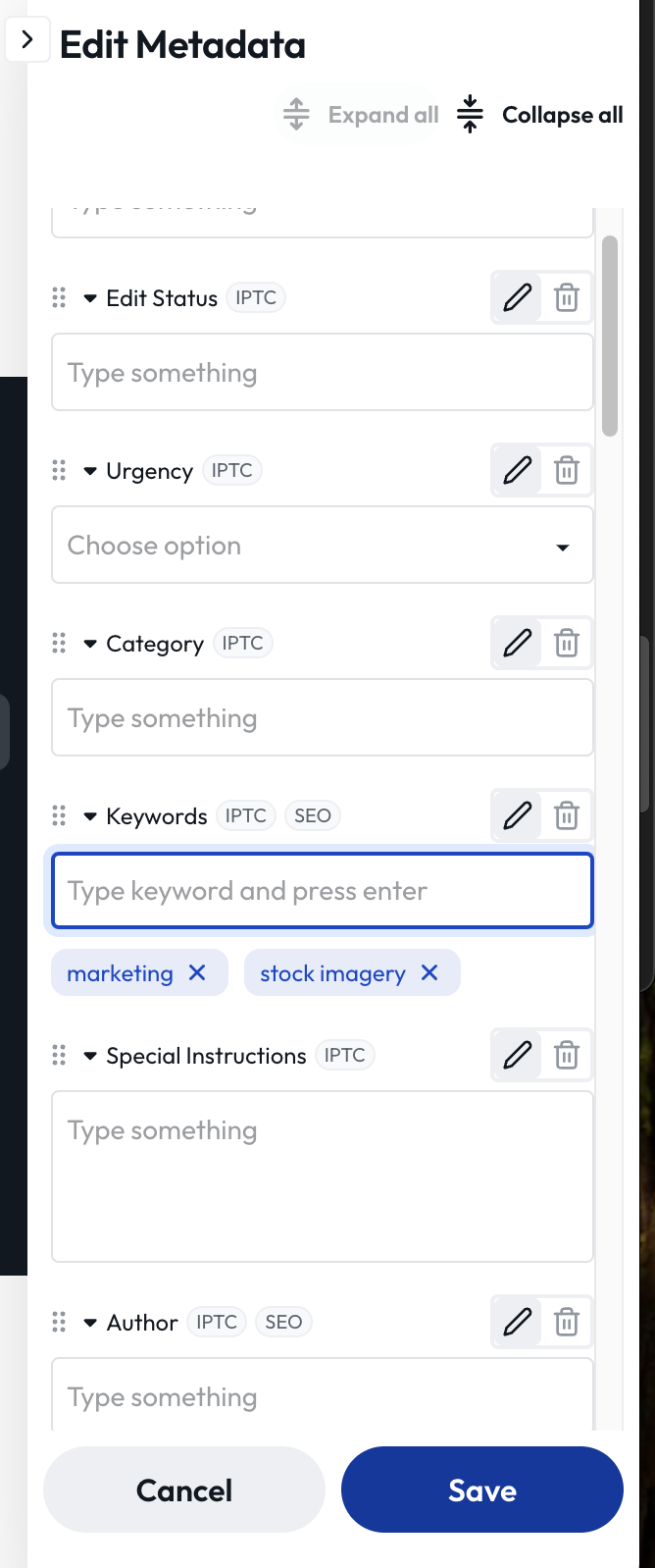Cancel metadata editing
Screen dimensions: 655x1568
tap(184, 1490)
